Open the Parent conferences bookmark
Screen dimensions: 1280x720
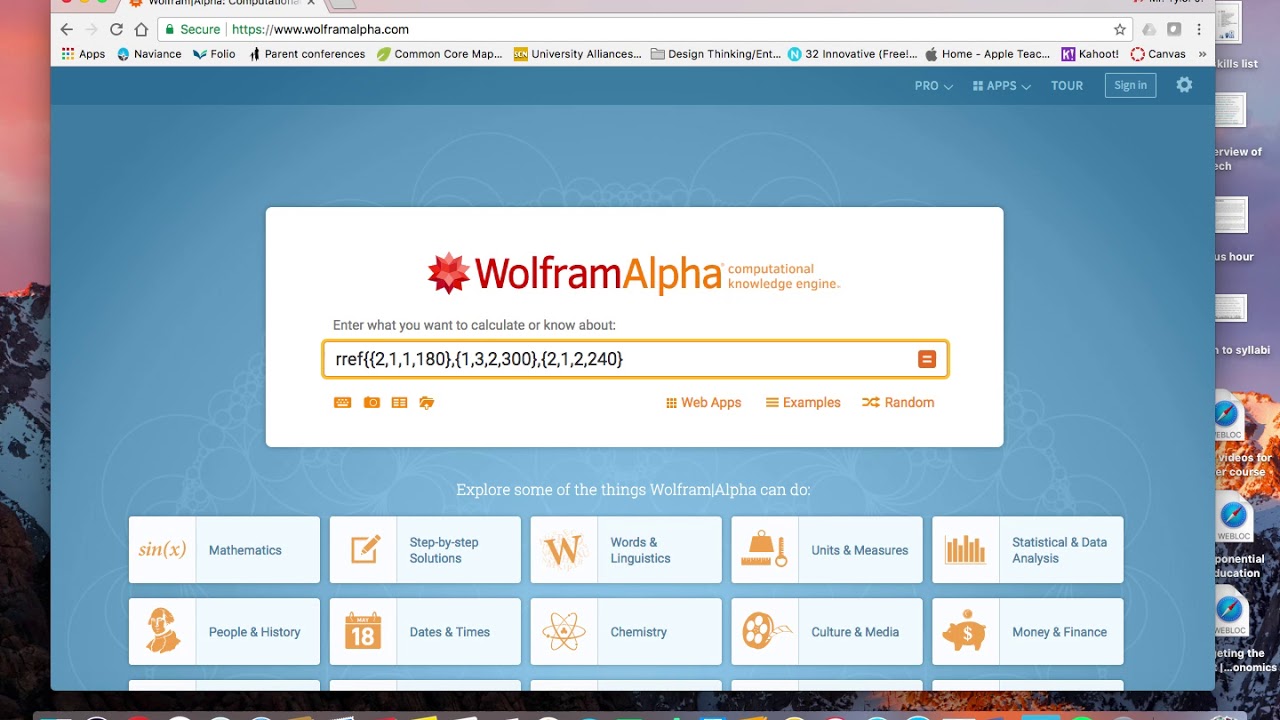(306, 54)
